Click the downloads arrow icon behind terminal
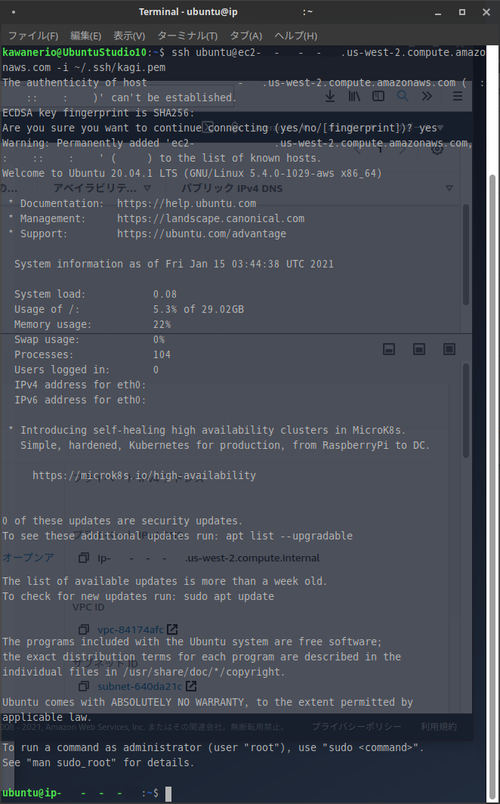The height and width of the screenshot is (804, 500). click(330, 96)
